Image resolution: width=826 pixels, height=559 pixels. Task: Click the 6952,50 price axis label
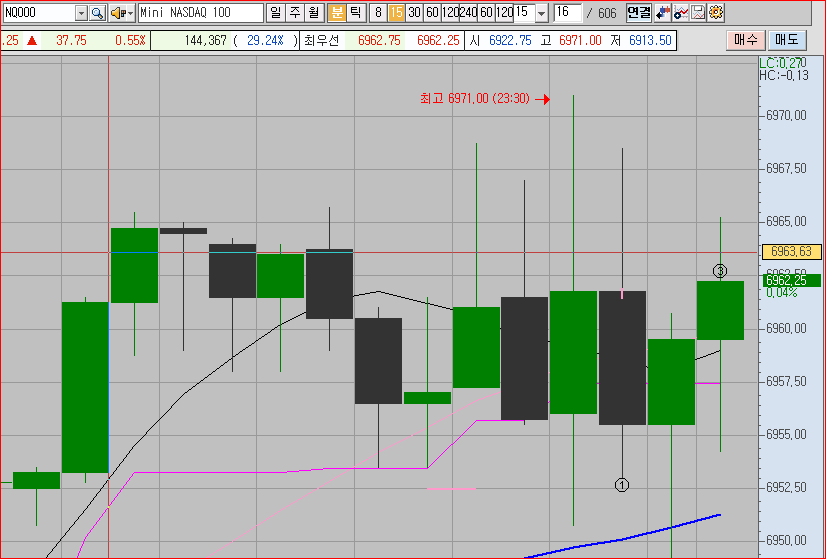(x=786, y=487)
